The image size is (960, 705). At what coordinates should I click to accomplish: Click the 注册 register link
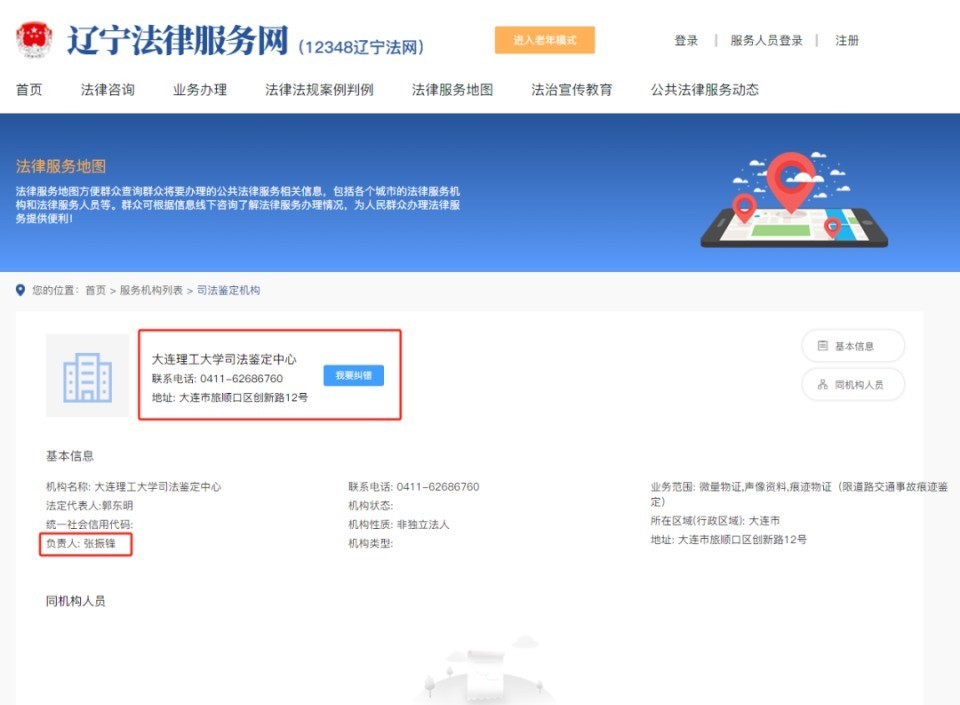pos(847,41)
